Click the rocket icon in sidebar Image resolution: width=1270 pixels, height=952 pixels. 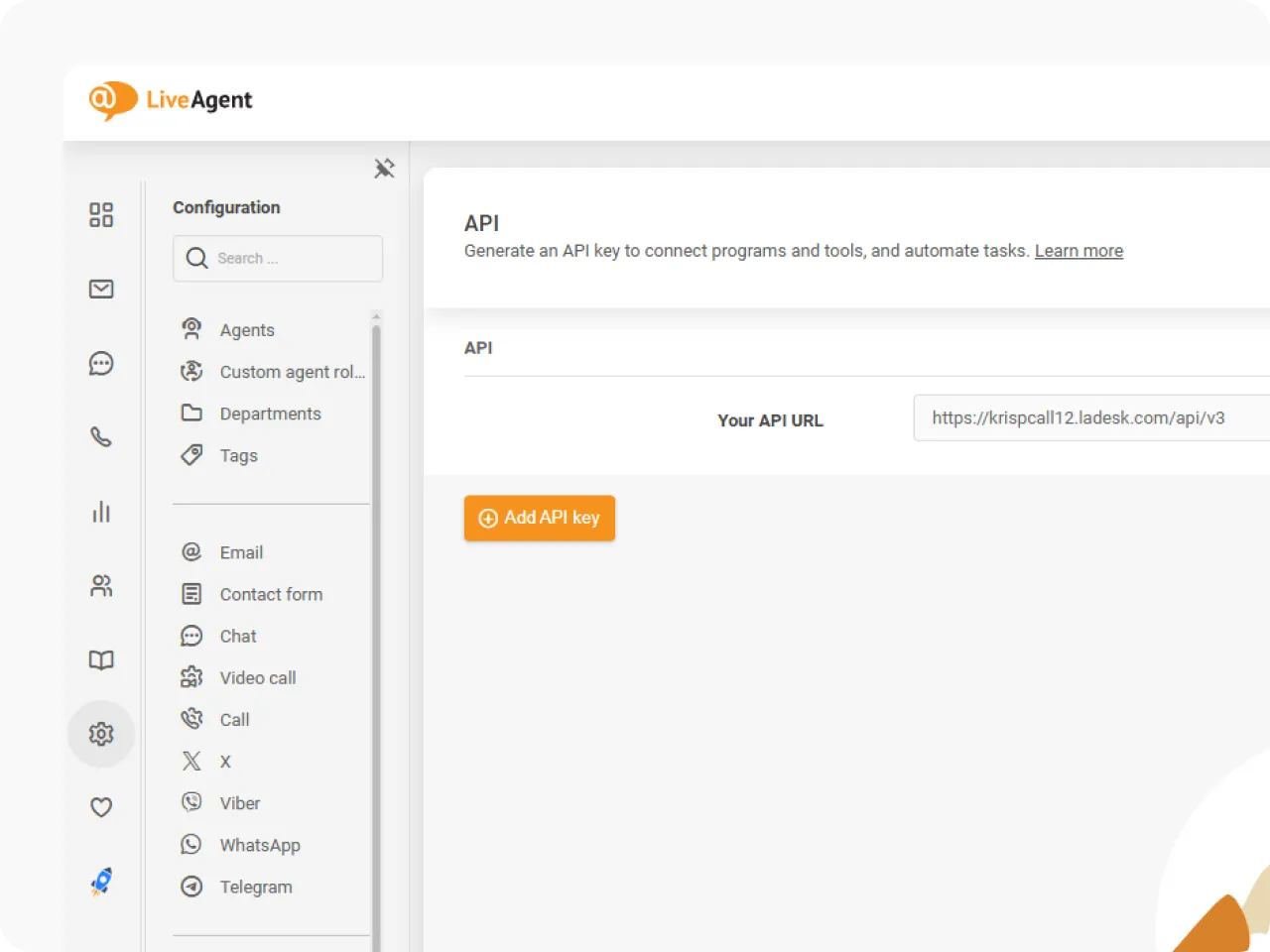point(101,881)
